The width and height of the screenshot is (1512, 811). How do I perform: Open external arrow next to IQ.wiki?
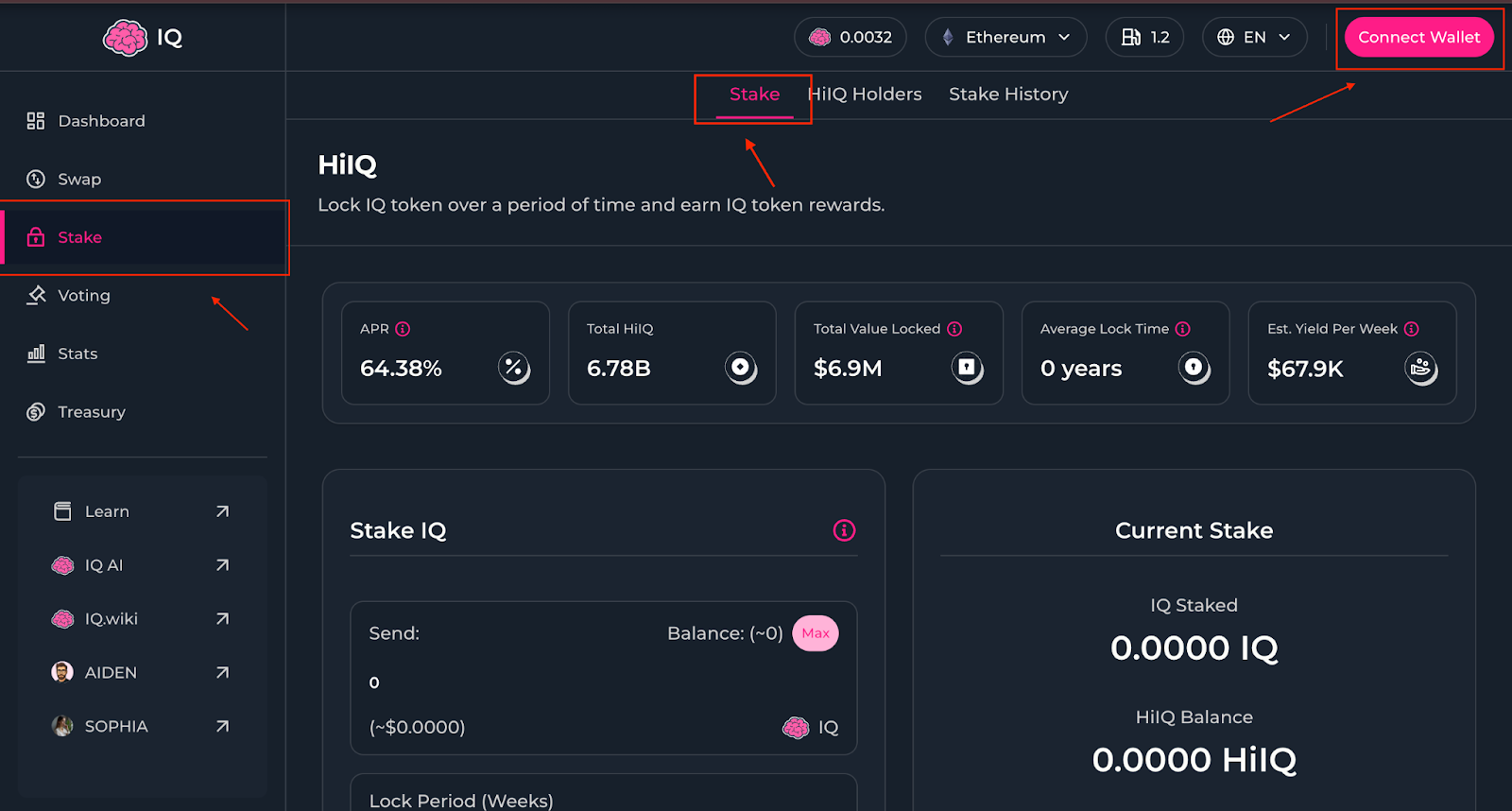pyautogui.click(x=222, y=619)
